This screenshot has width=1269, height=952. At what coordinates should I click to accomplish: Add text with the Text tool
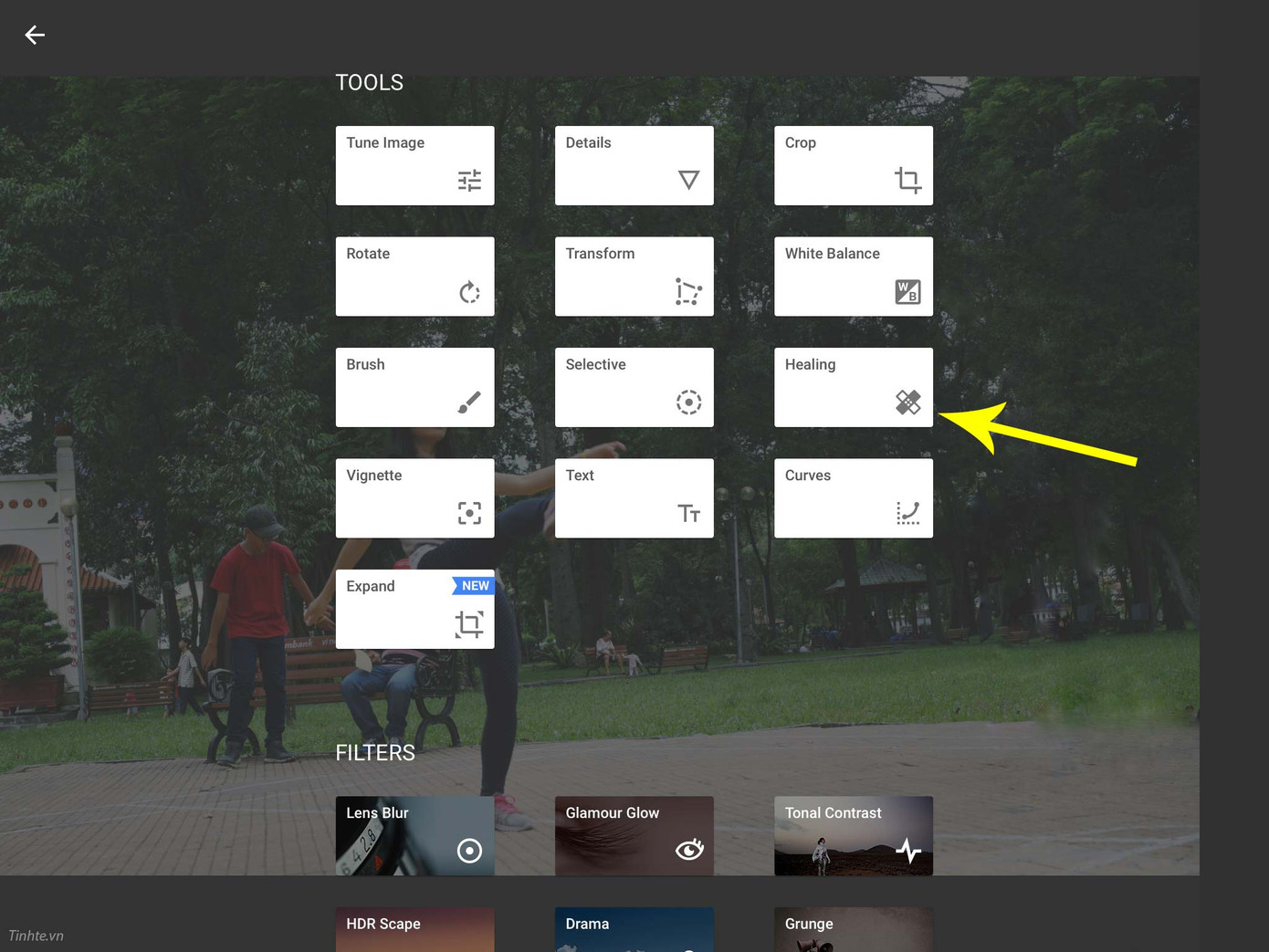tap(634, 498)
